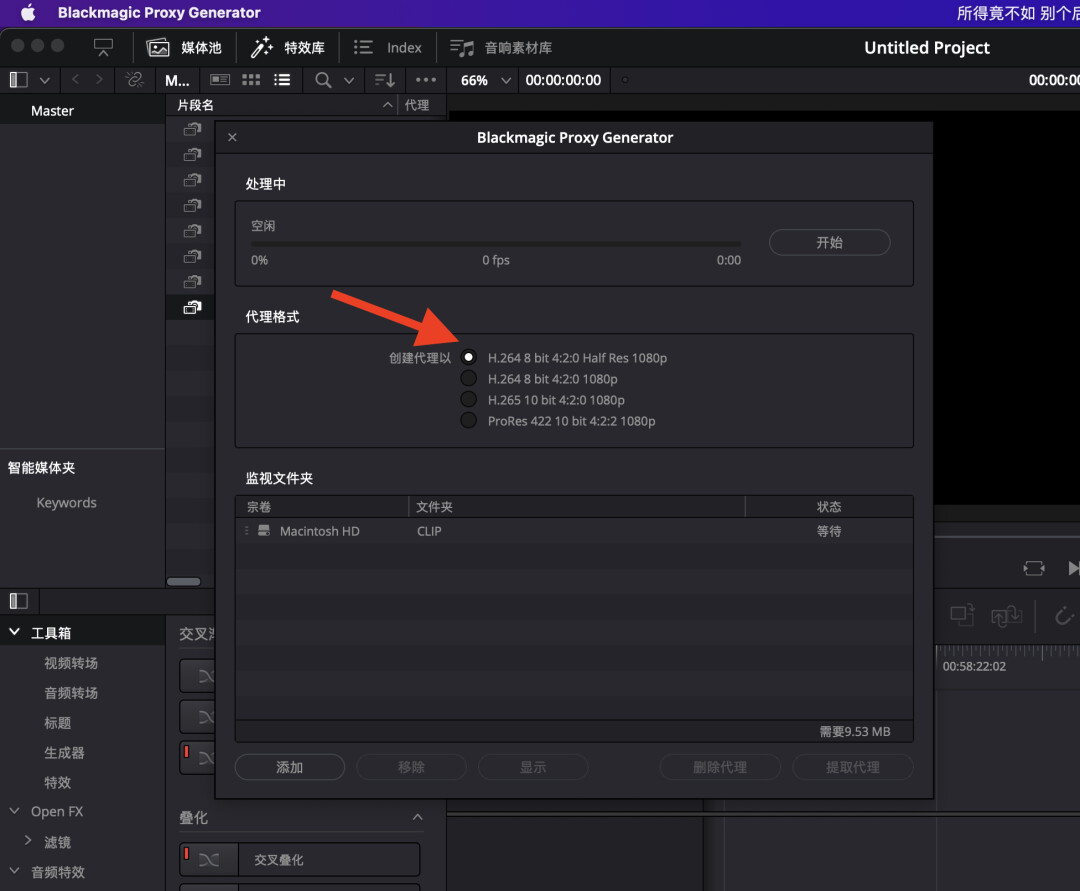Open the Apple menu
The height and width of the screenshot is (891, 1080).
(28, 12)
